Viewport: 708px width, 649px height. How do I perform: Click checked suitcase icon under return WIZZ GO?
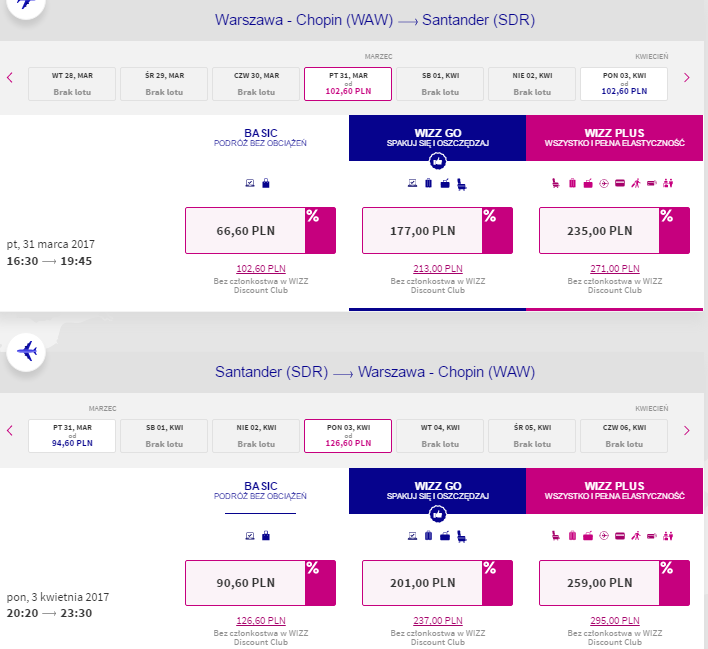pyautogui.click(x=429, y=536)
